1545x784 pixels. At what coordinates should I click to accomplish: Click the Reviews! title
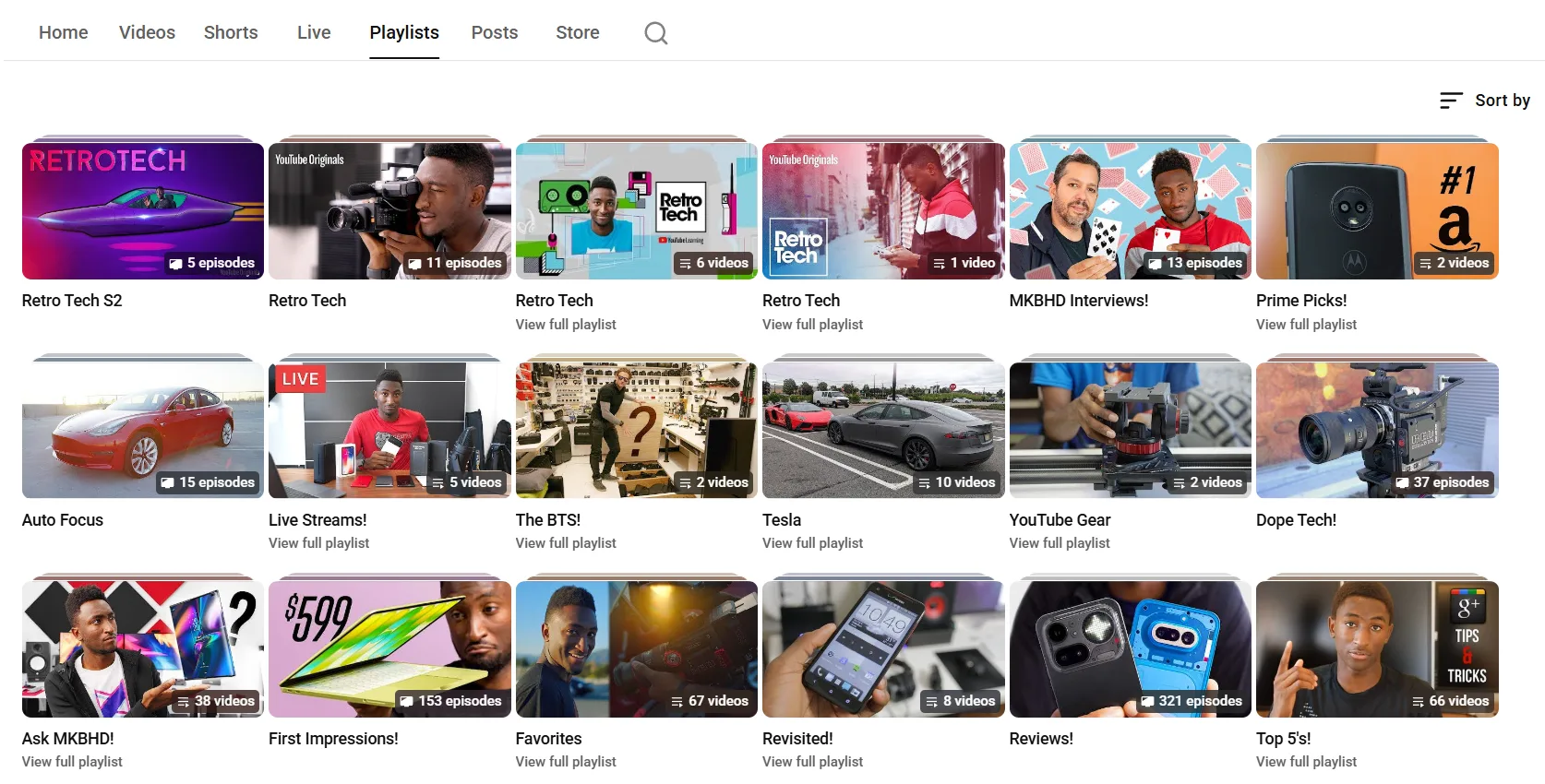[1041, 739]
